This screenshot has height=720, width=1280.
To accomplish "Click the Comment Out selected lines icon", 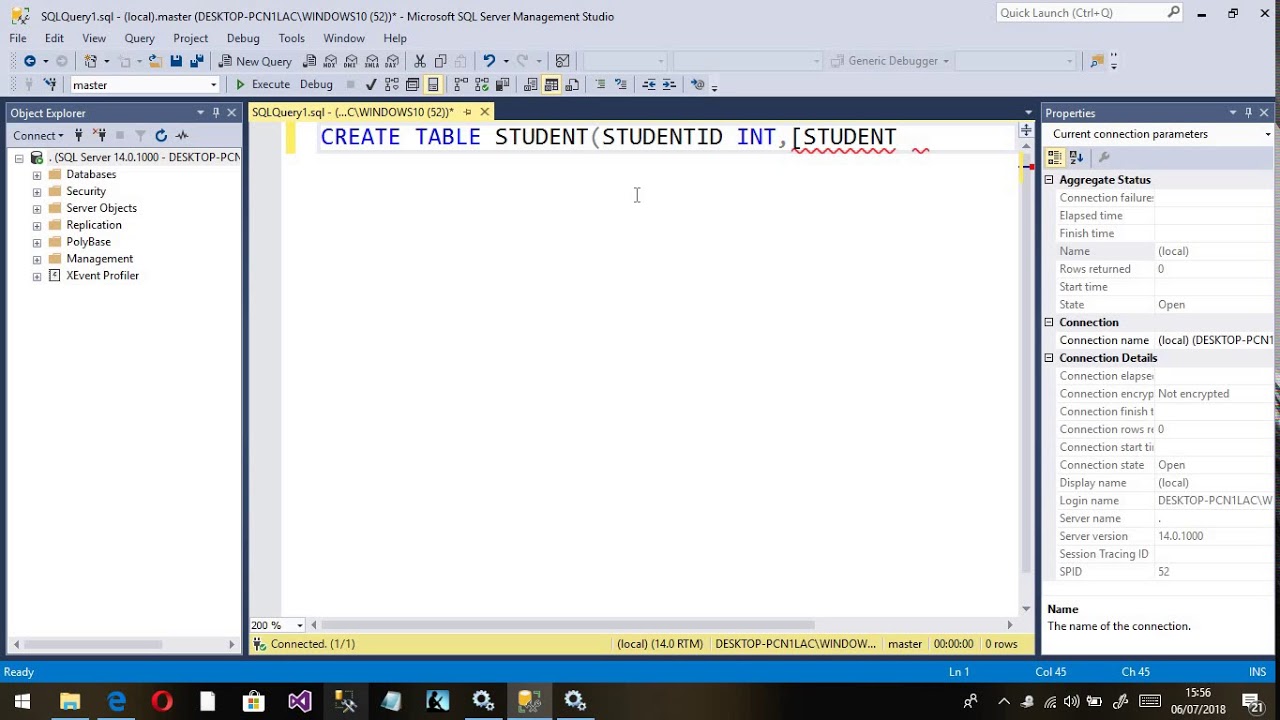I will [601, 85].
